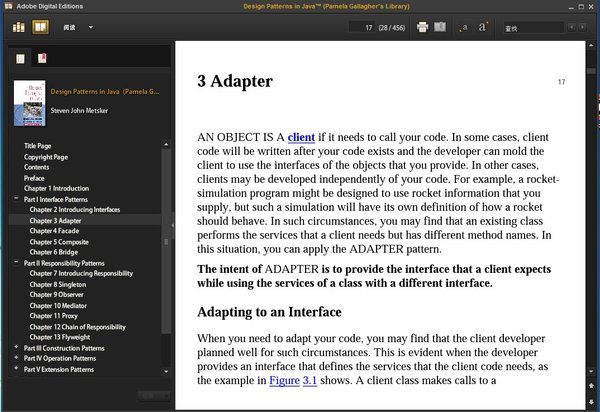
Task: Click the panel splitter collapse handle
Action: [173, 226]
